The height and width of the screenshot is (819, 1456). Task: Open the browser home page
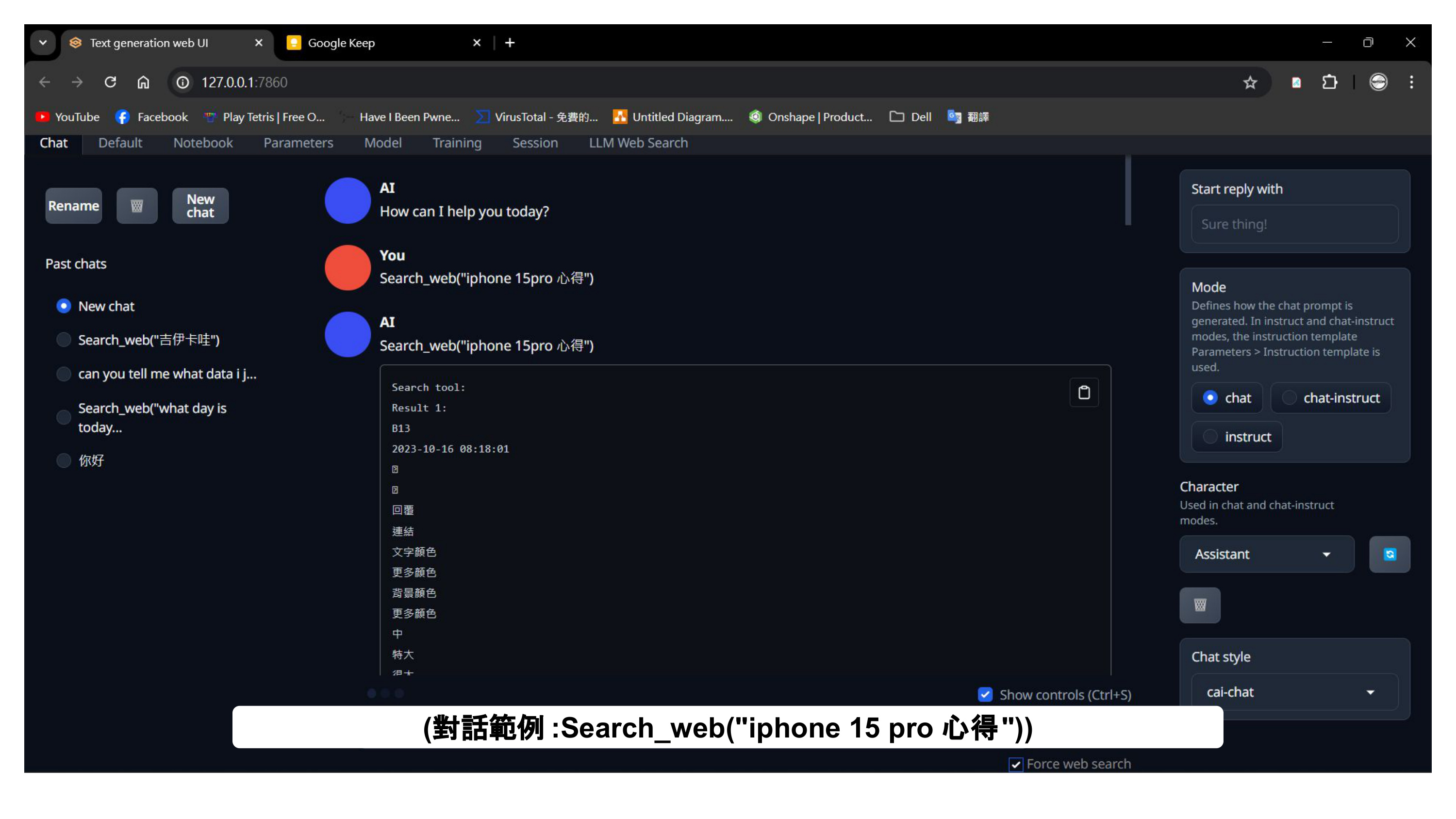143,82
